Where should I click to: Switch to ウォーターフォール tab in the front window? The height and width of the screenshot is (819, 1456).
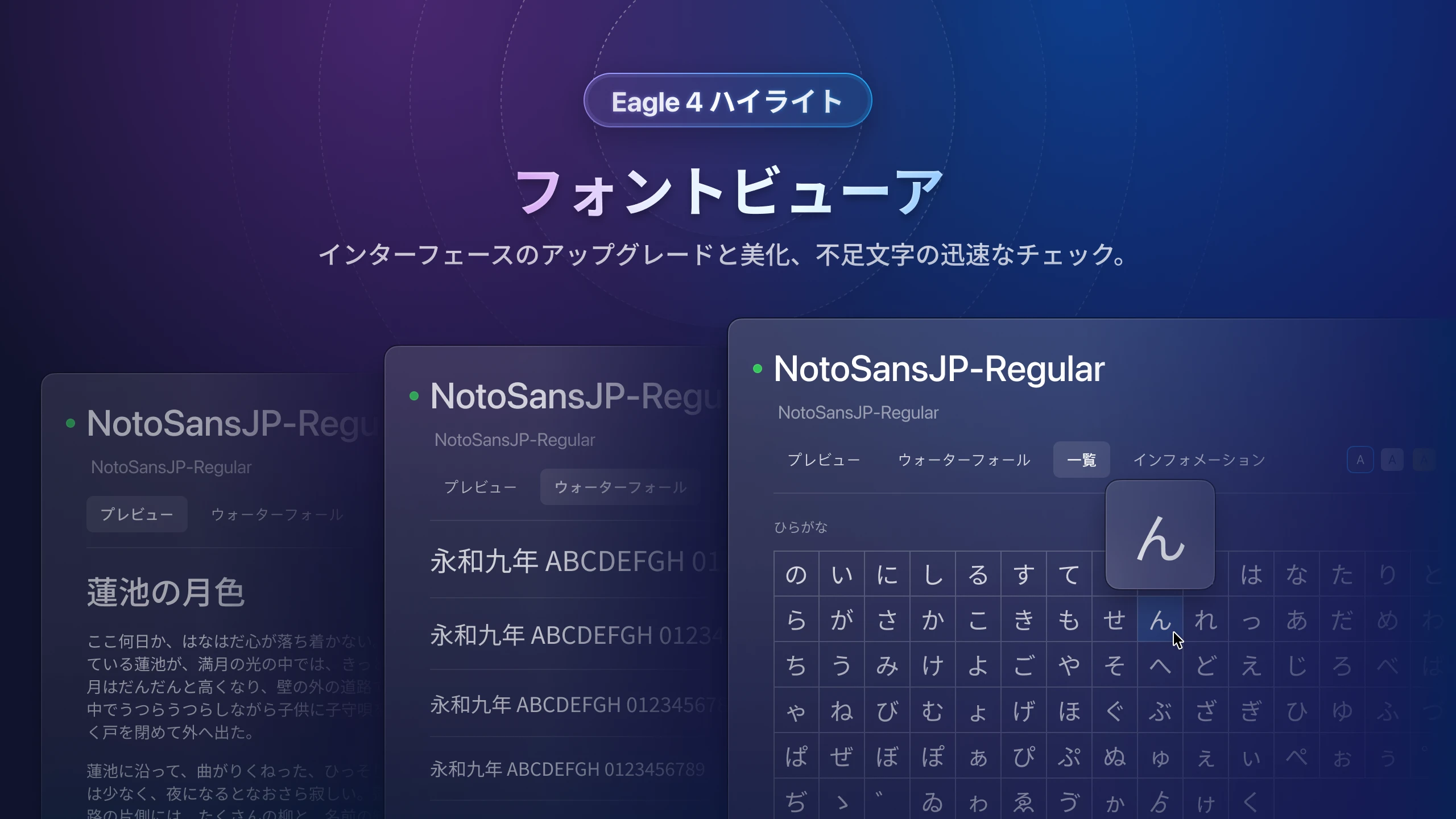964,460
